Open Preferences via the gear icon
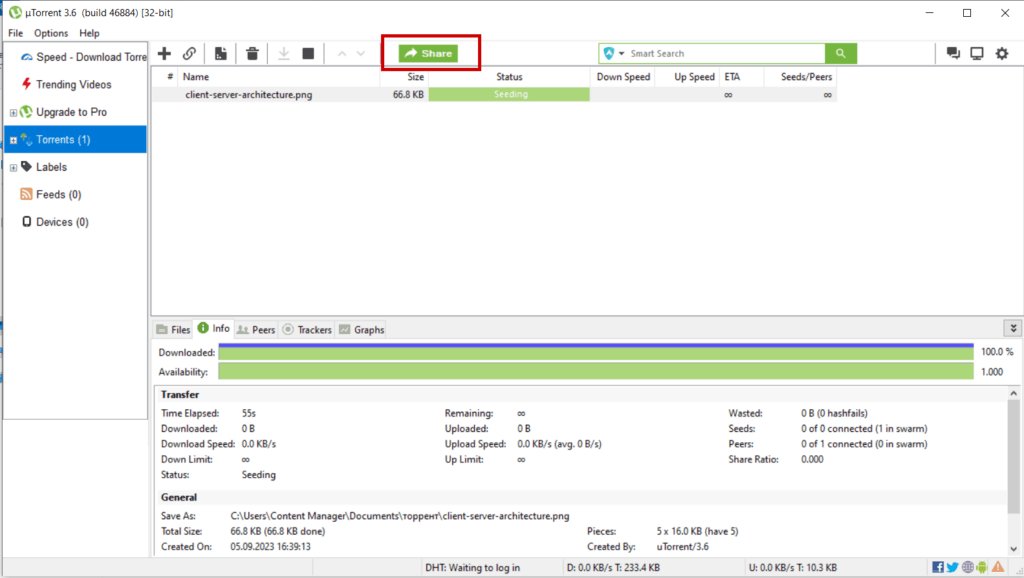The height and width of the screenshot is (578, 1024). pyautogui.click(x=1001, y=53)
